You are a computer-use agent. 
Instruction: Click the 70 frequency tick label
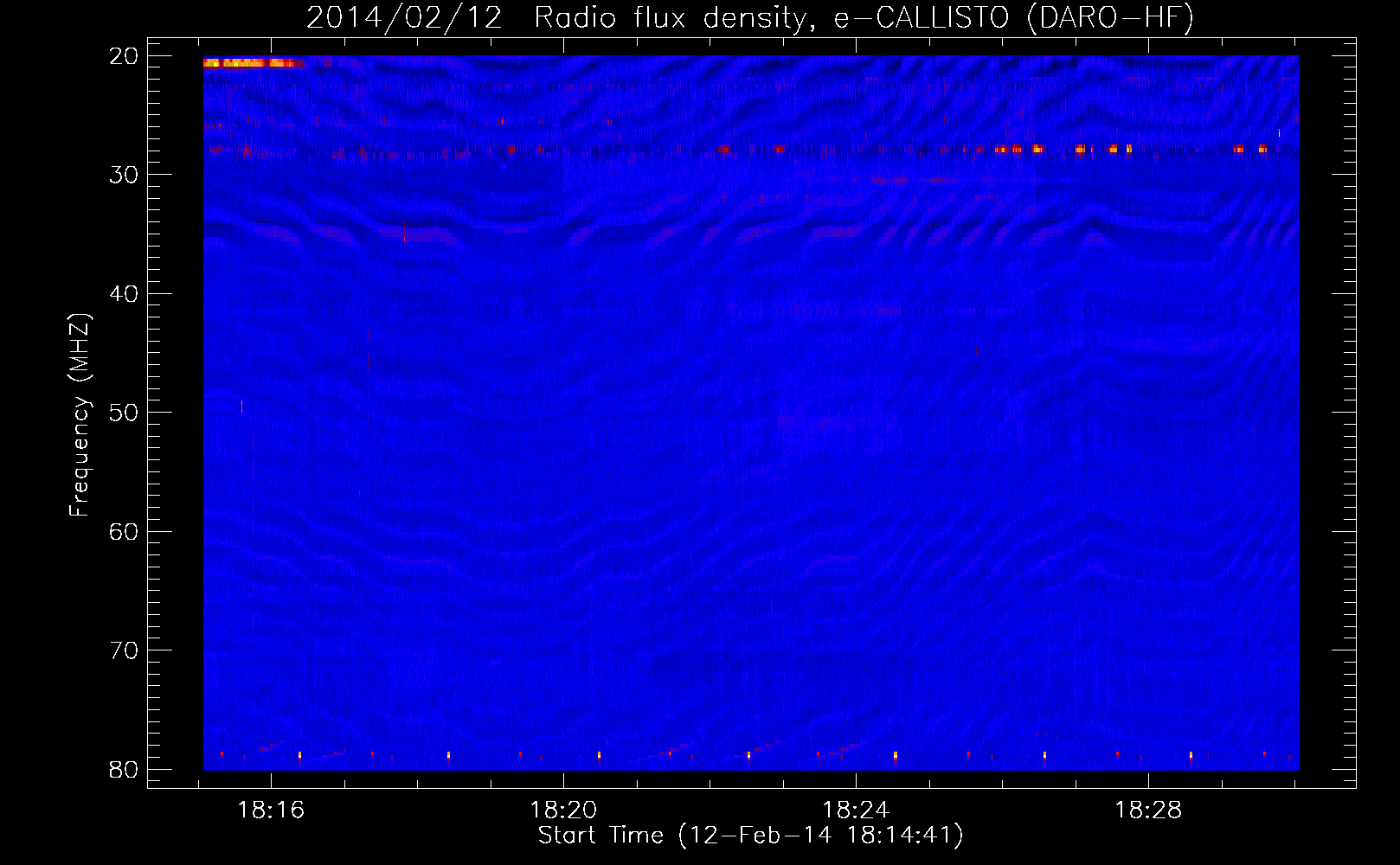click(x=124, y=650)
